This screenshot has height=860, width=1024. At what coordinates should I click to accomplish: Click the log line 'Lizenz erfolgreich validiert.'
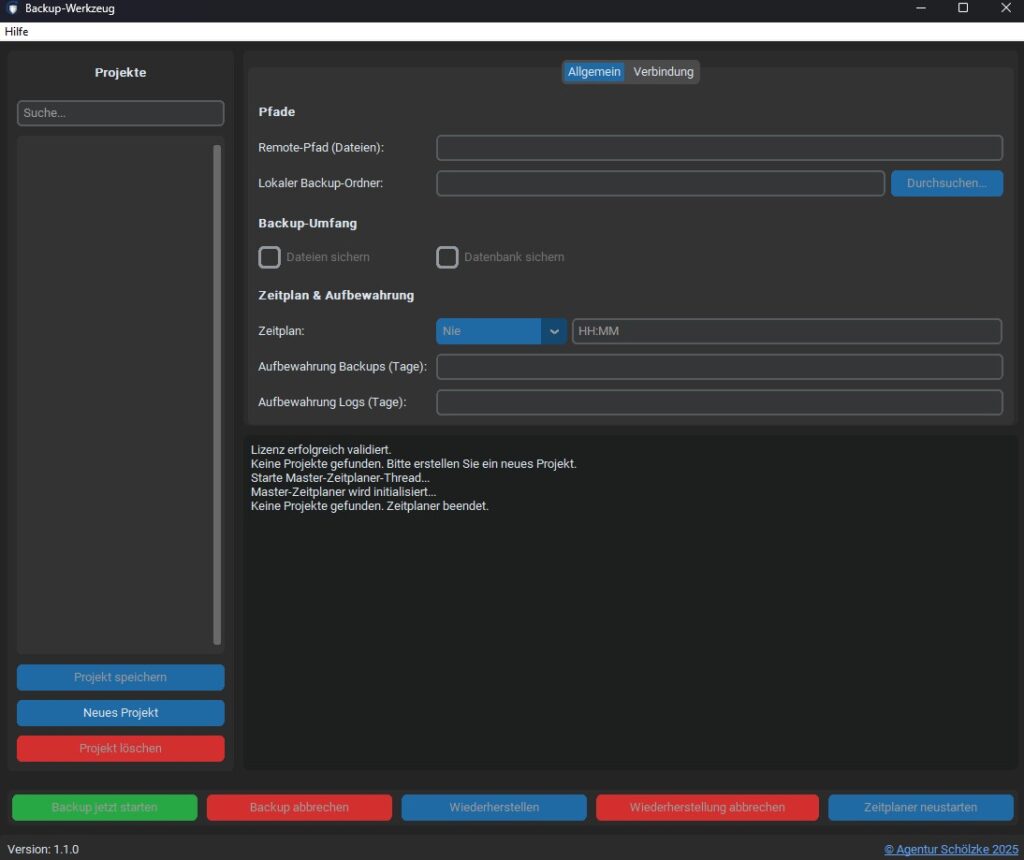tap(321, 450)
